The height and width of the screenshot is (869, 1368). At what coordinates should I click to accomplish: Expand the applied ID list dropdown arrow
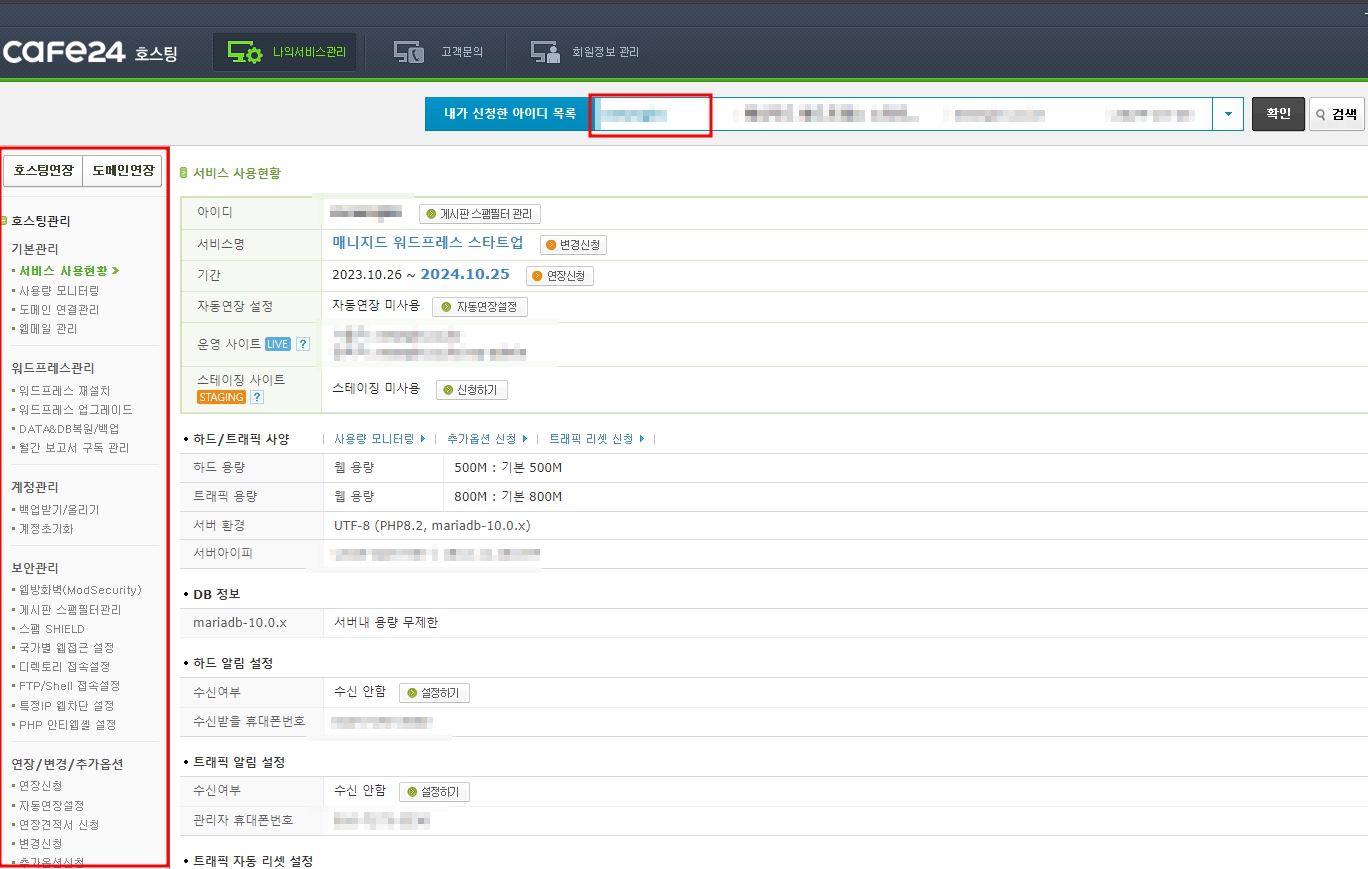(x=1227, y=114)
